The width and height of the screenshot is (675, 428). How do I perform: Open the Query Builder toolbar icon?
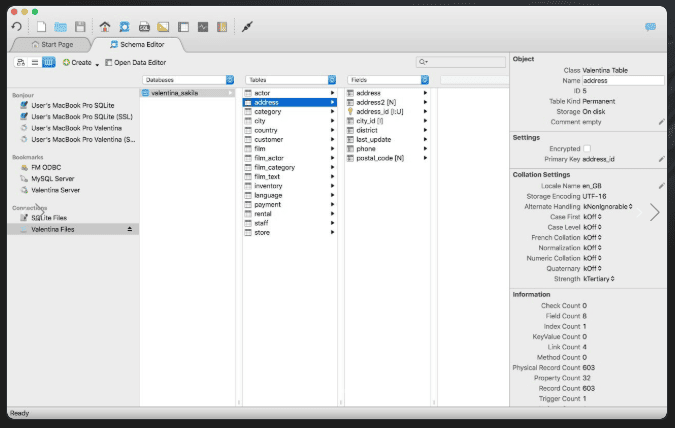coord(163,27)
